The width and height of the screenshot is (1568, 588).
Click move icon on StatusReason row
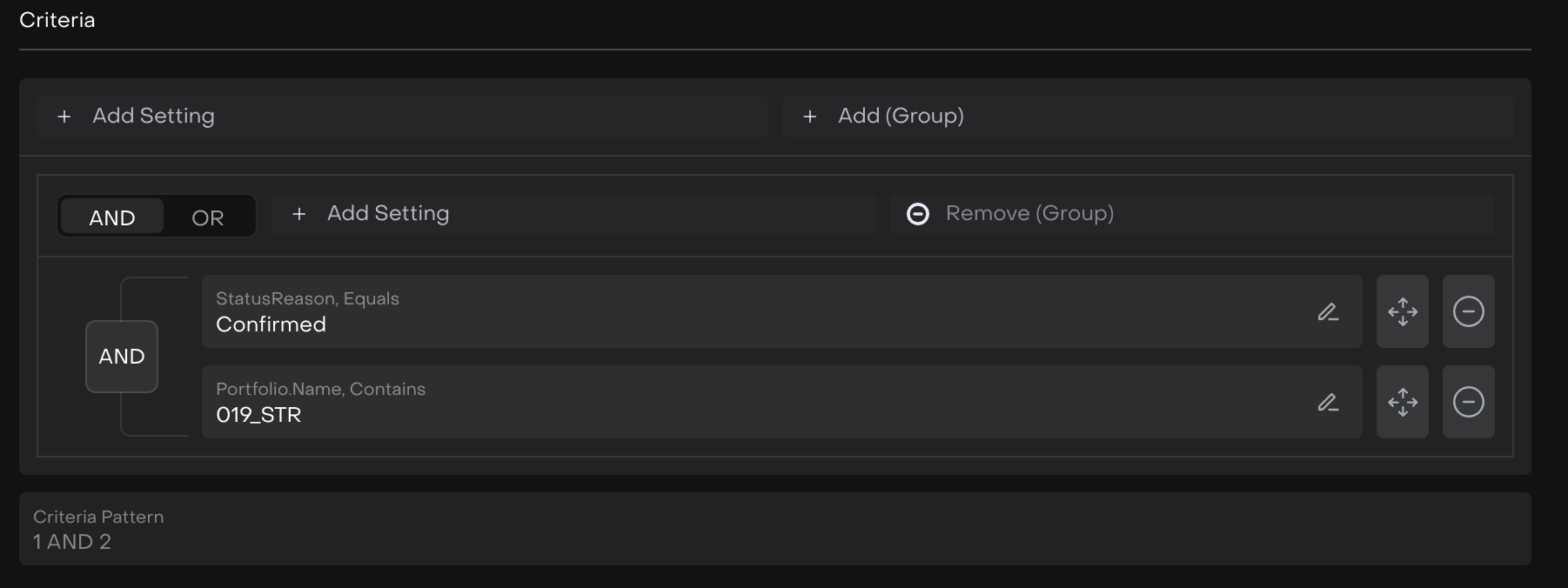point(1402,312)
